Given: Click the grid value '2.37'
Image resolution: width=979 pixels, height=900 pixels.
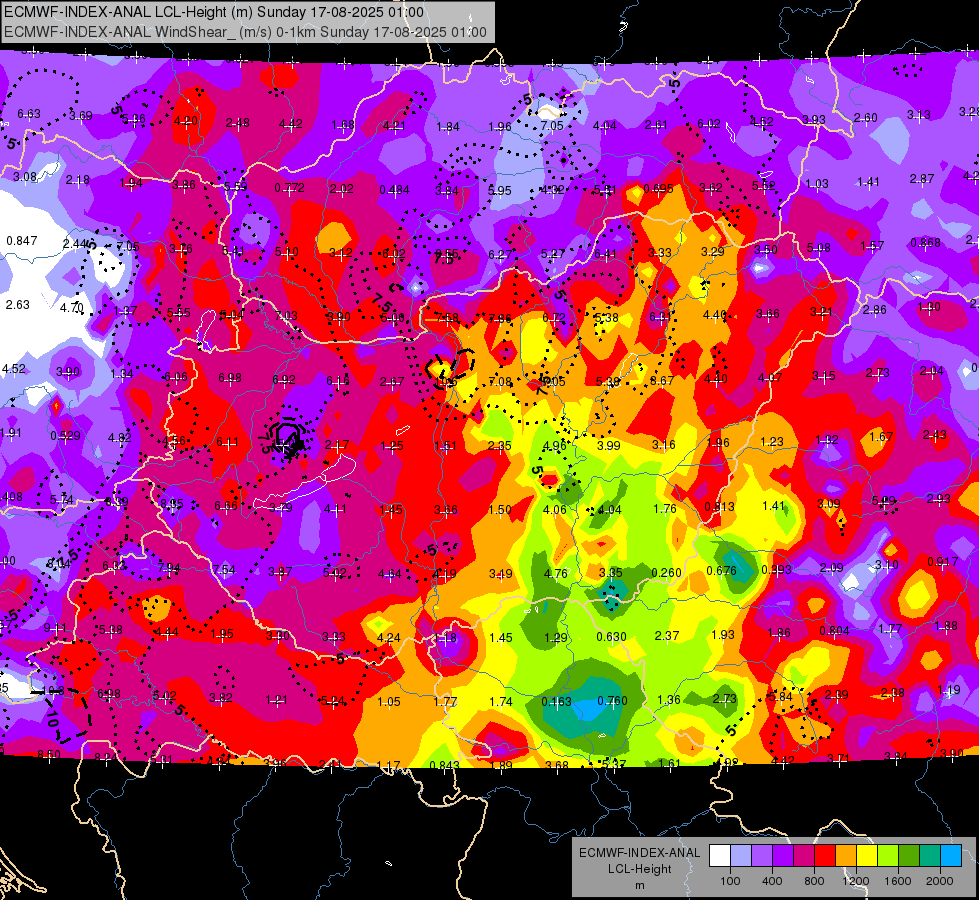Looking at the screenshot, I should pos(667,636).
